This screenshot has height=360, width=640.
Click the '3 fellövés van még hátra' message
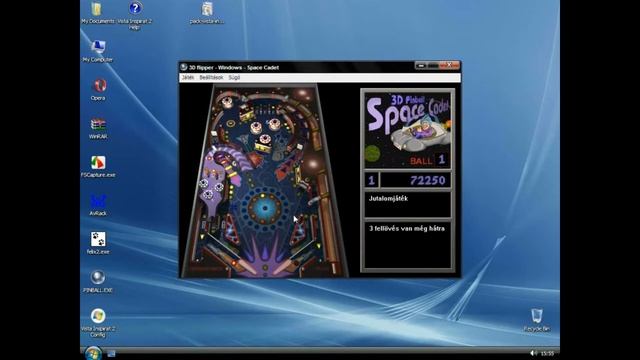click(x=407, y=229)
